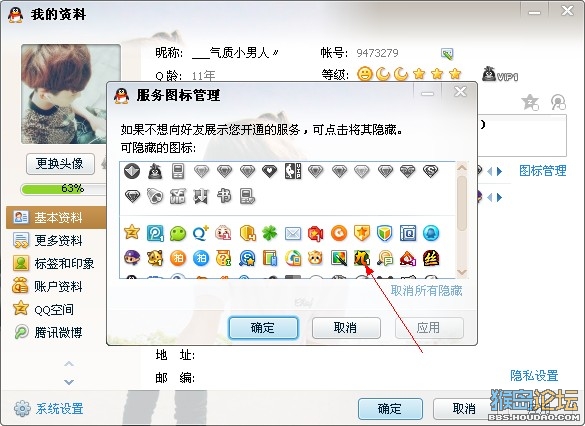This screenshot has width=585, height=426.
Task: Click the 取消所有隐藏 link
Action: 426,291
